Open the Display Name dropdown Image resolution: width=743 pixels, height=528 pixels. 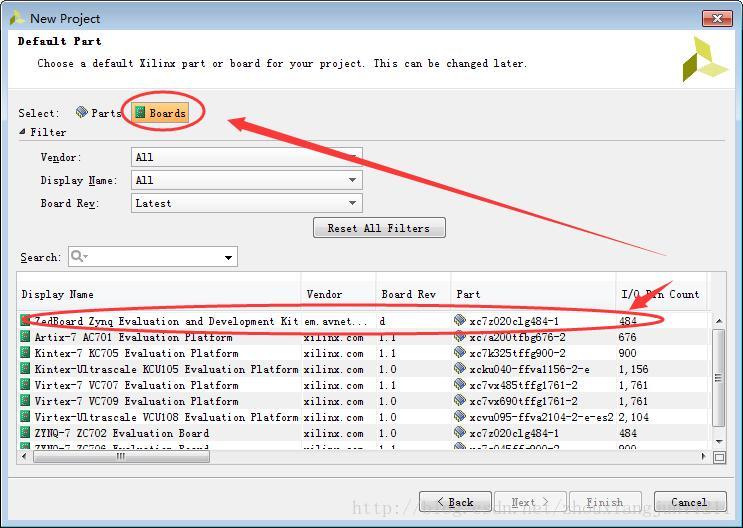pos(246,180)
